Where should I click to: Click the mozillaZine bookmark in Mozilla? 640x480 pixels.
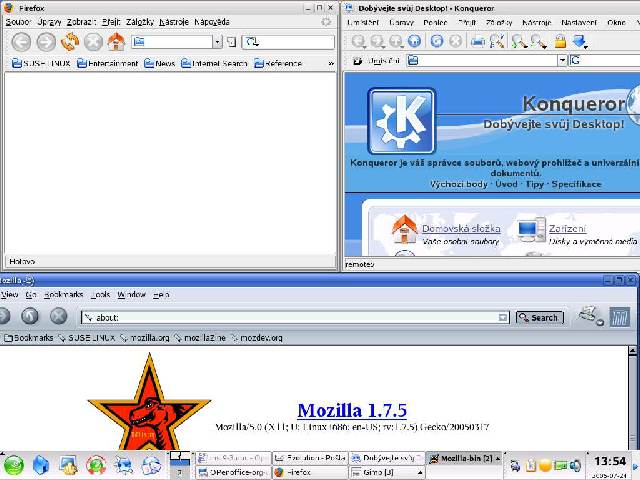[x=200, y=338]
